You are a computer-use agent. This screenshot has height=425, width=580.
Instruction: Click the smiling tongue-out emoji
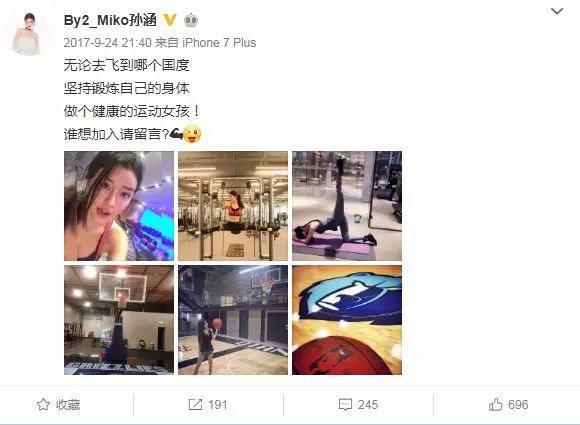[x=192, y=134]
